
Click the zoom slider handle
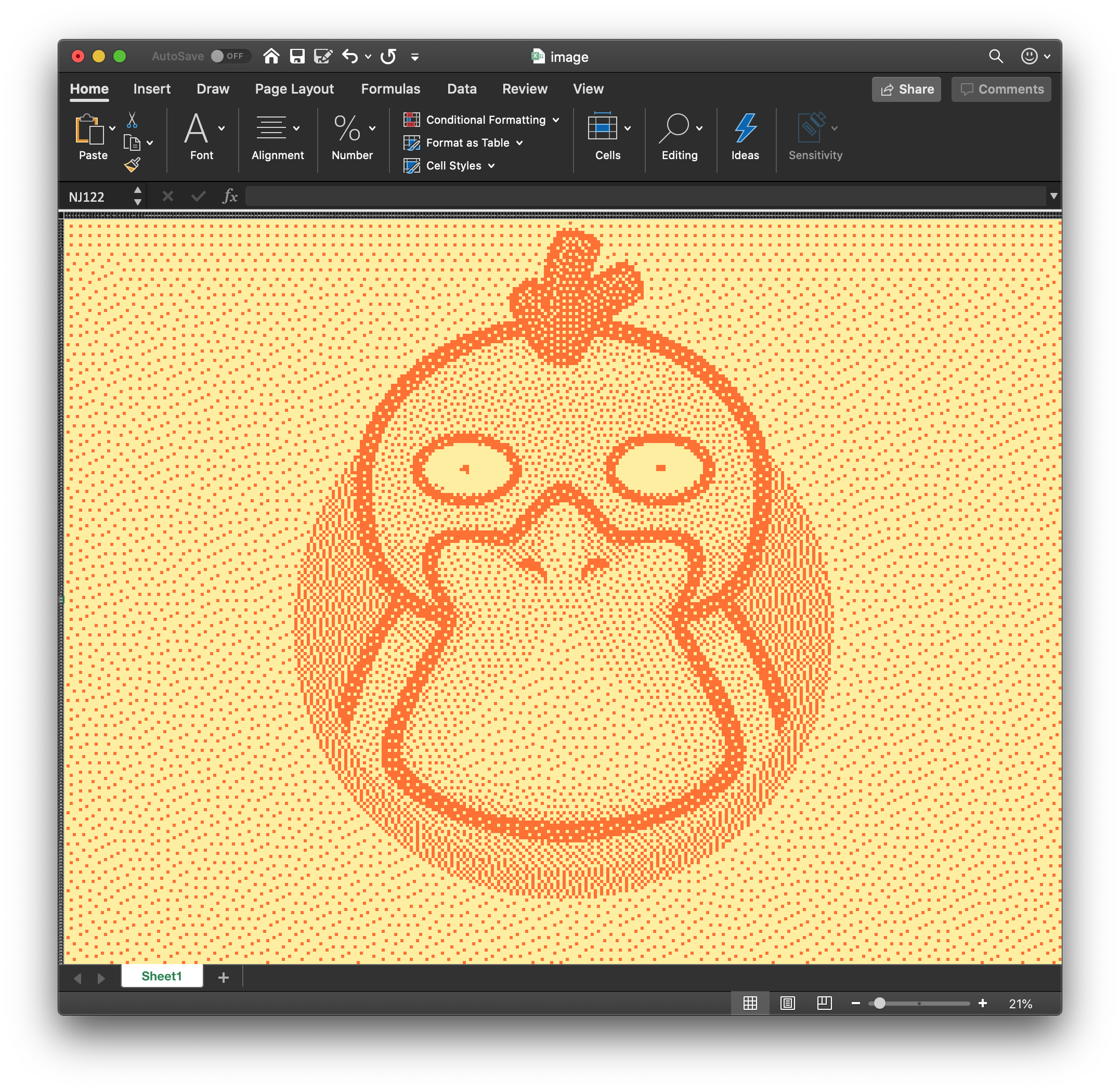pos(879,1003)
